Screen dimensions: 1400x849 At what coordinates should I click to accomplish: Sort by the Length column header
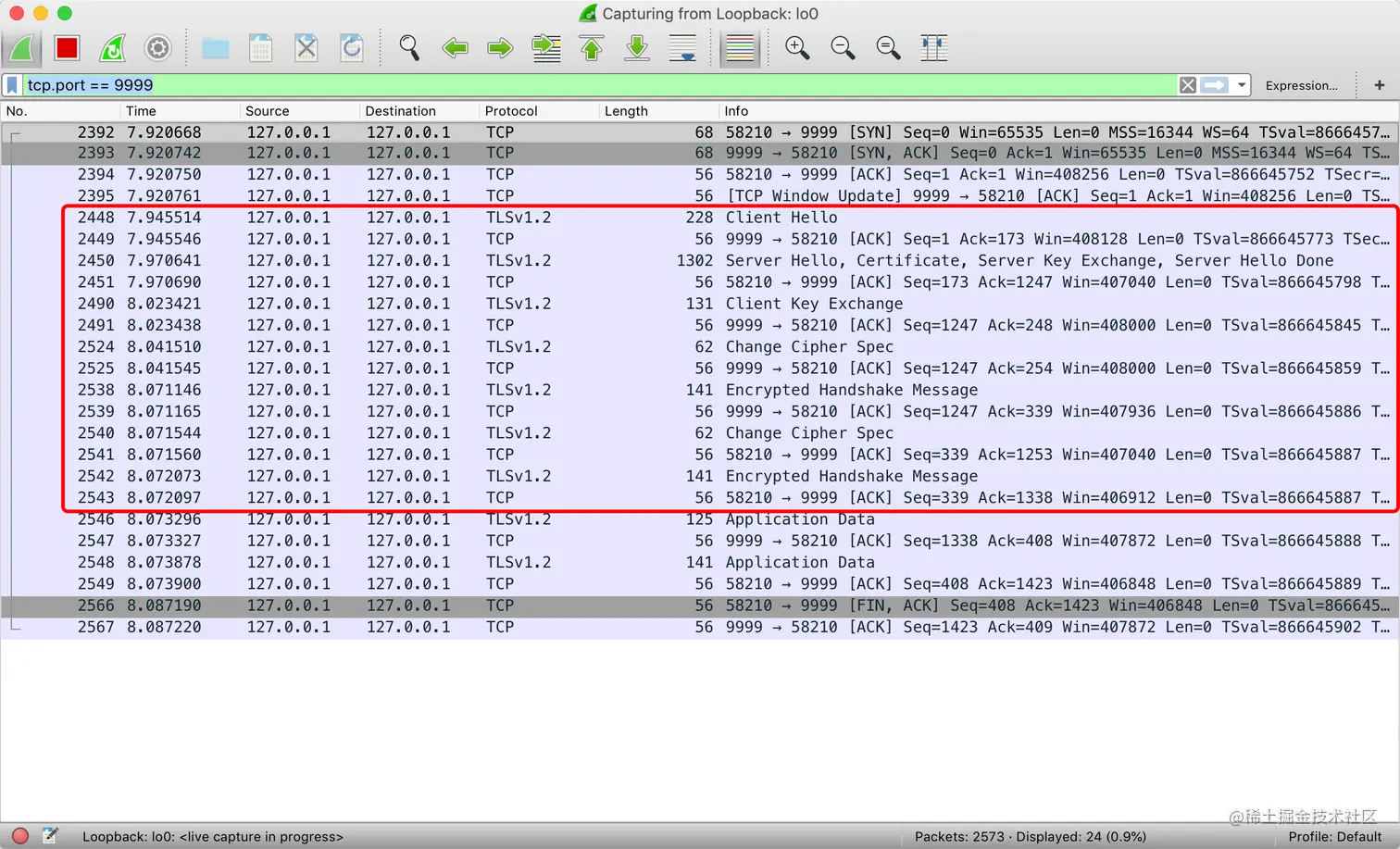658,111
